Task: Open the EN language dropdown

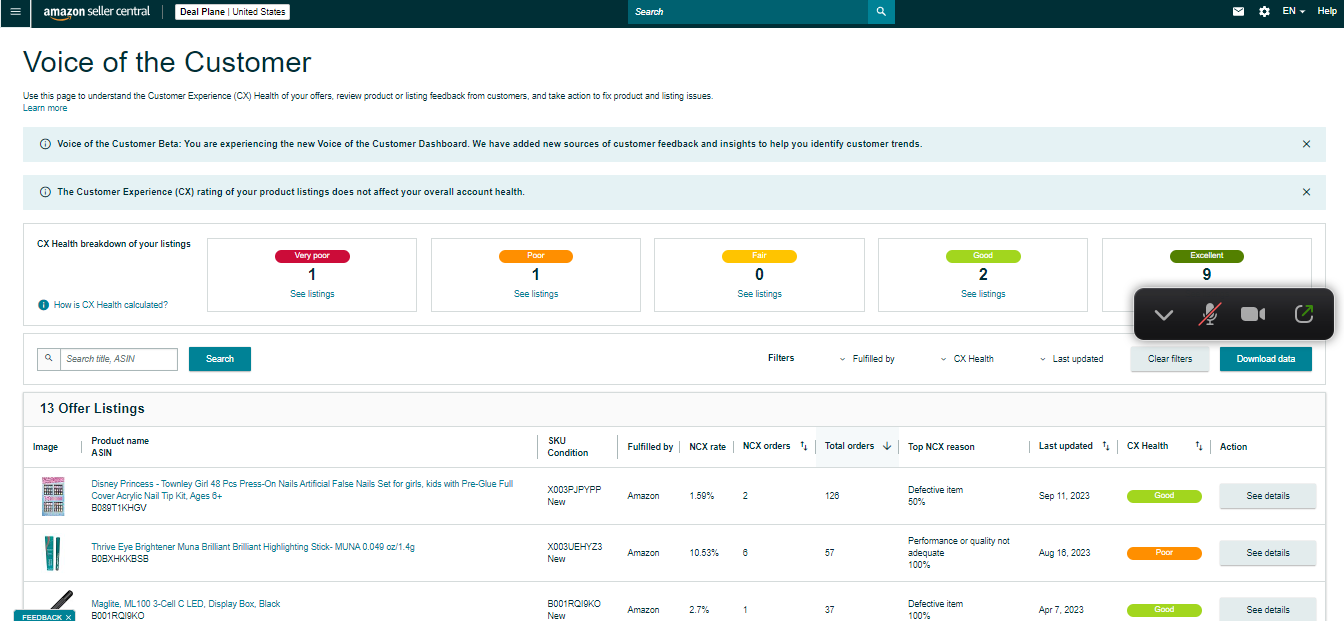Action: pyautogui.click(x=1294, y=11)
